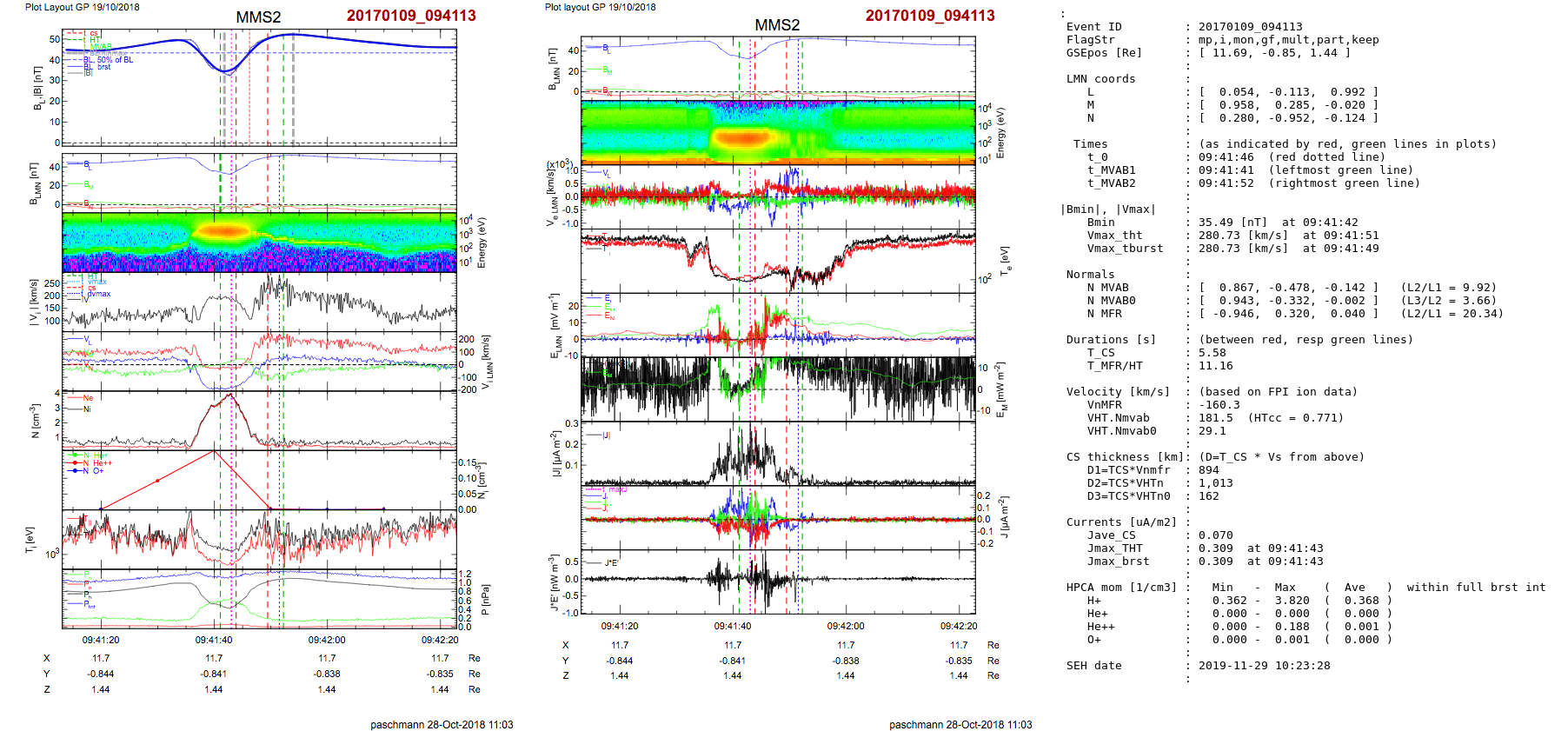Image resolution: width=1568 pixels, height=731 pixels.
Task: Click the orange hot spot in left energy spectrogram
Action: pos(224,231)
